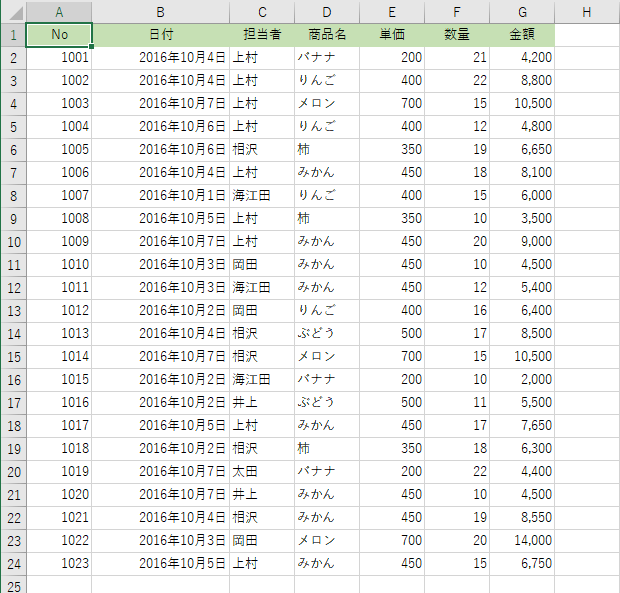Select 太田 in the 担当者 column
The height and width of the screenshot is (593, 620).
coord(262,472)
